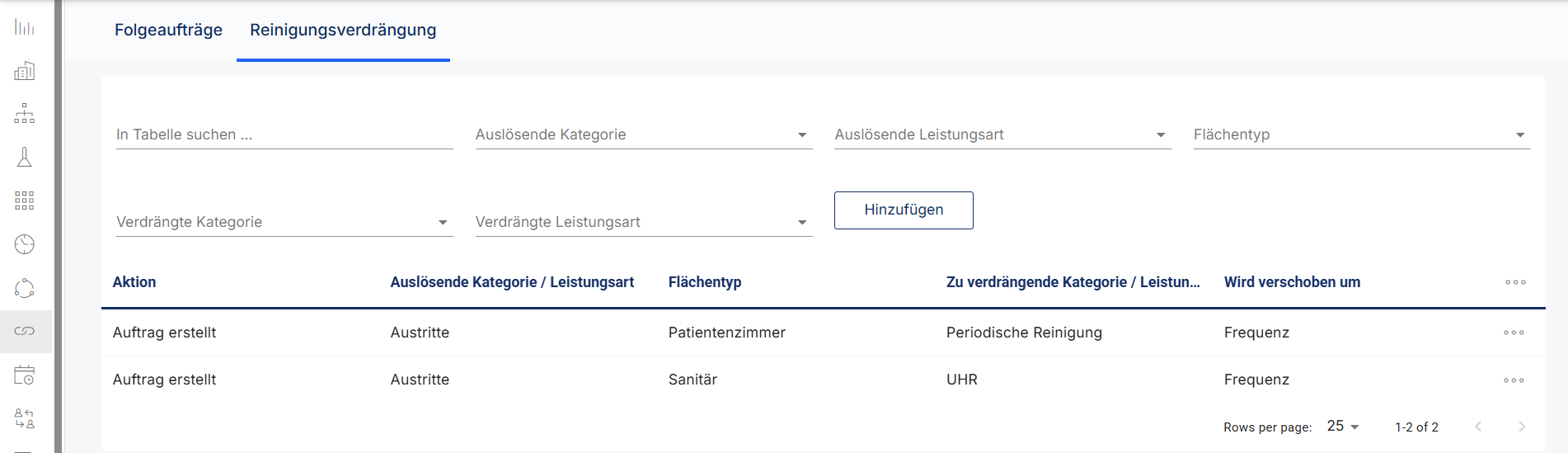Open the organization hierarchy sidebar icon
Viewport: 1568px width, 453px height.
pos(25,114)
